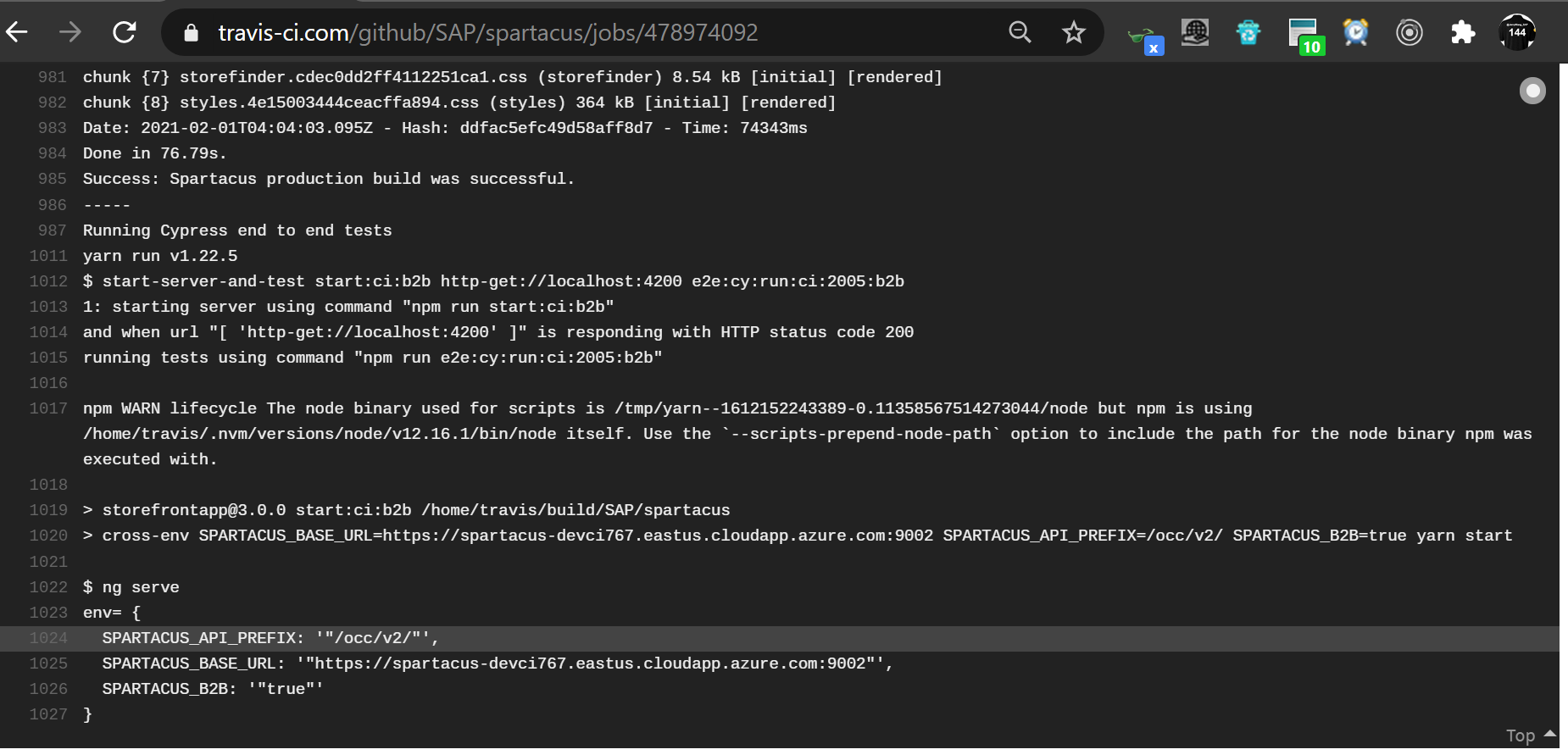Image resolution: width=1568 pixels, height=755 pixels.
Task: Click the 'env= {' log line
Action: coord(112,613)
